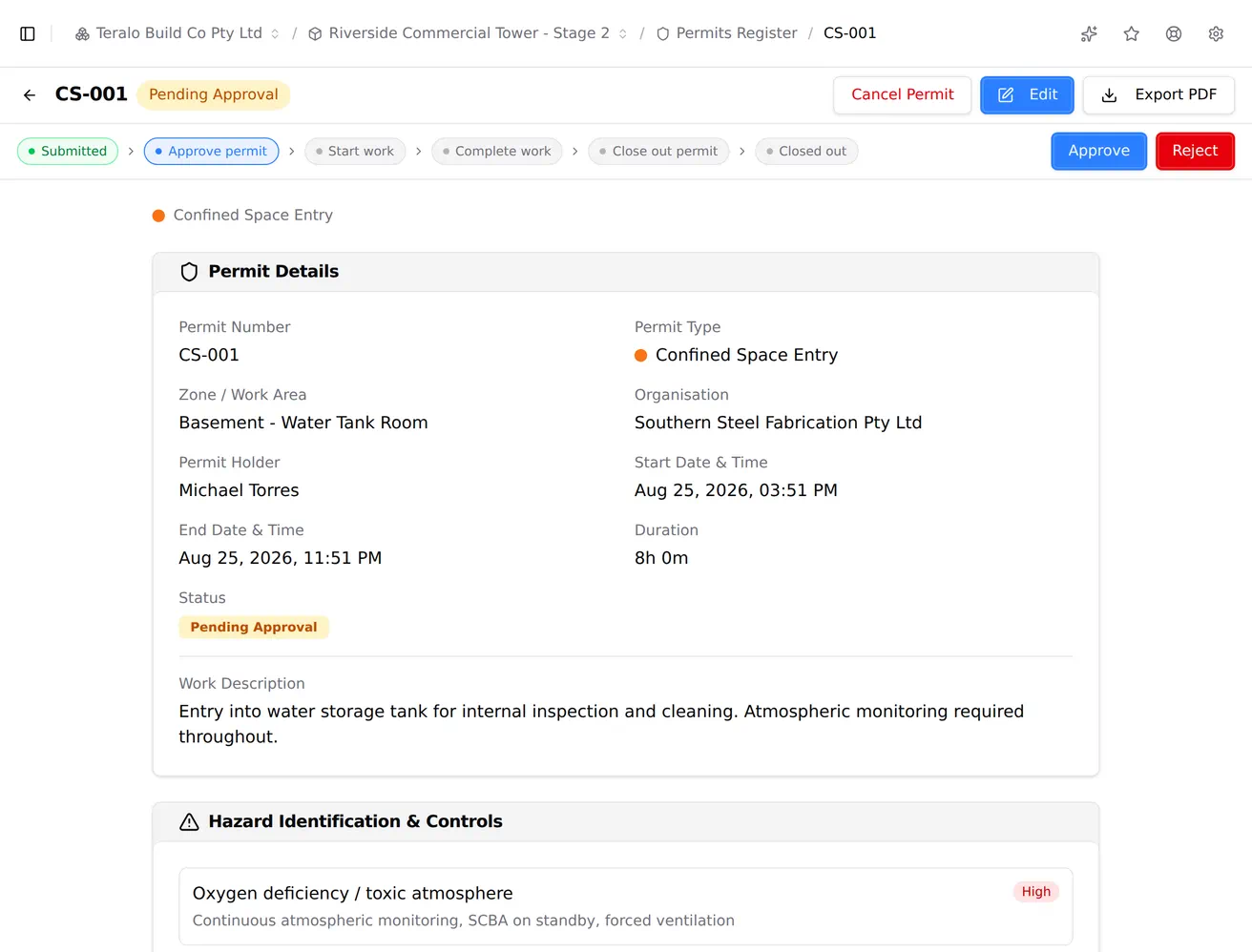Screen dimensions: 1252x952
Task: Click Southern Steel Fabrication Pty Ltd
Action: pyautogui.click(x=778, y=423)
